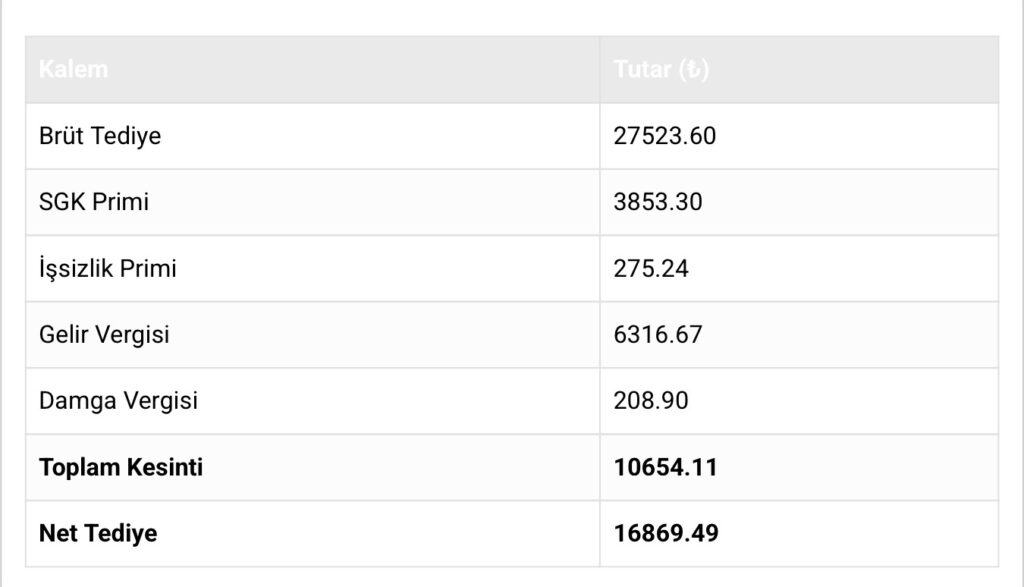Select the total deduction value 10654.11
1024x587 pixels.
666,467
